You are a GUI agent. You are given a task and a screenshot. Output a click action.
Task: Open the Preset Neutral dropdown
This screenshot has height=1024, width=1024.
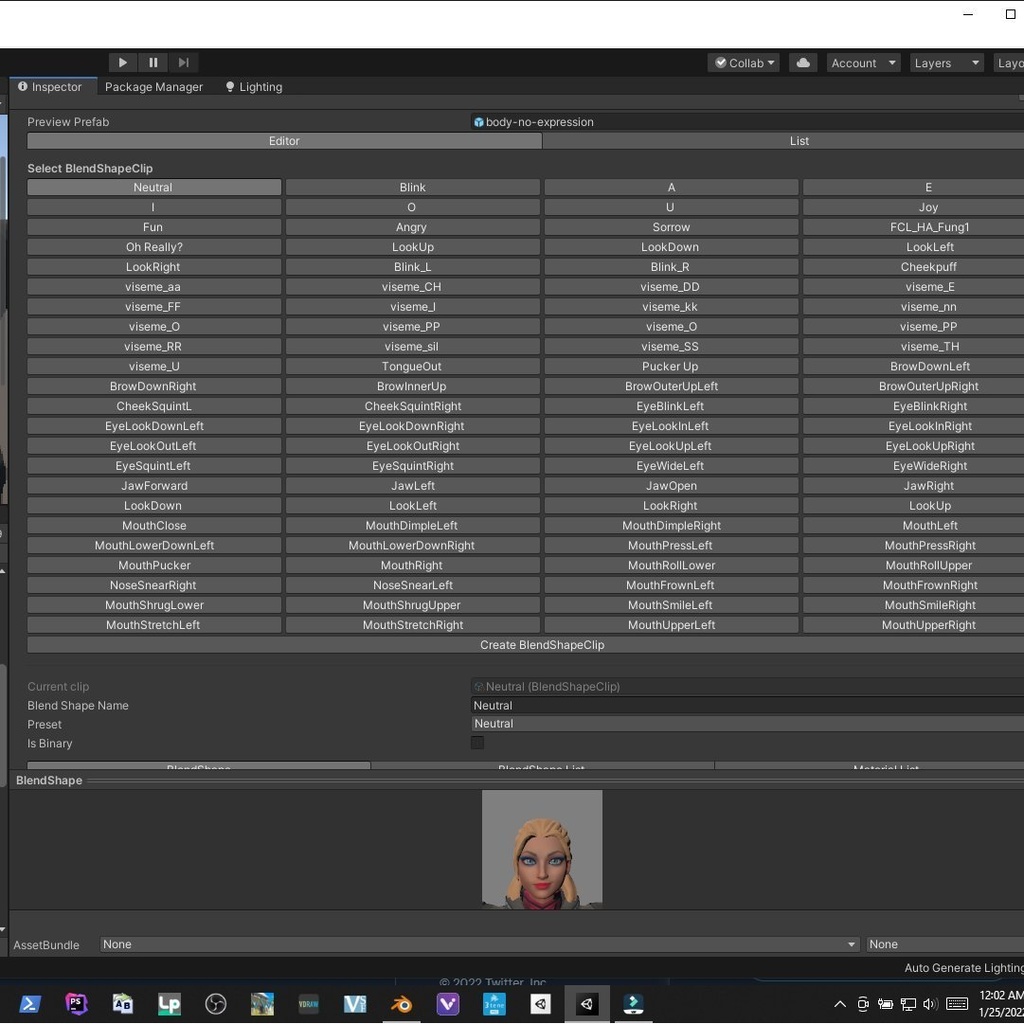pos(747,724)
